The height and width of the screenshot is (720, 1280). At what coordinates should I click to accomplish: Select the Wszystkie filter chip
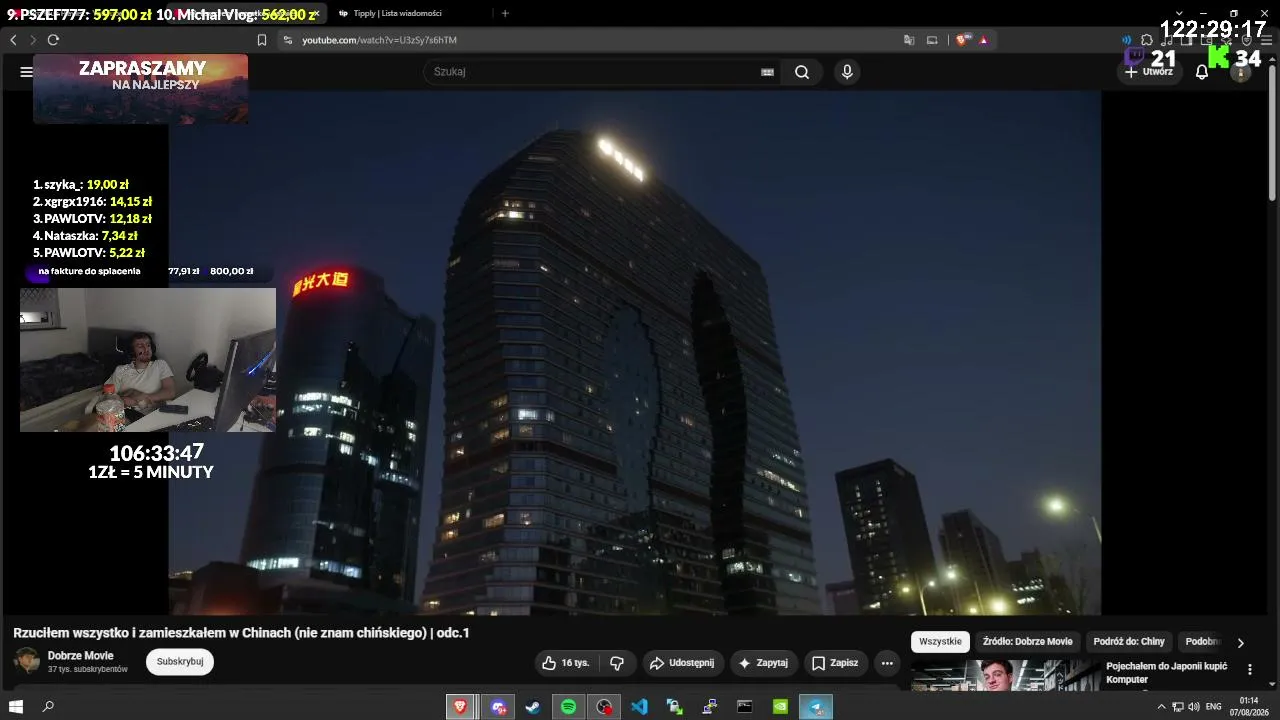(x=940, y=642)
